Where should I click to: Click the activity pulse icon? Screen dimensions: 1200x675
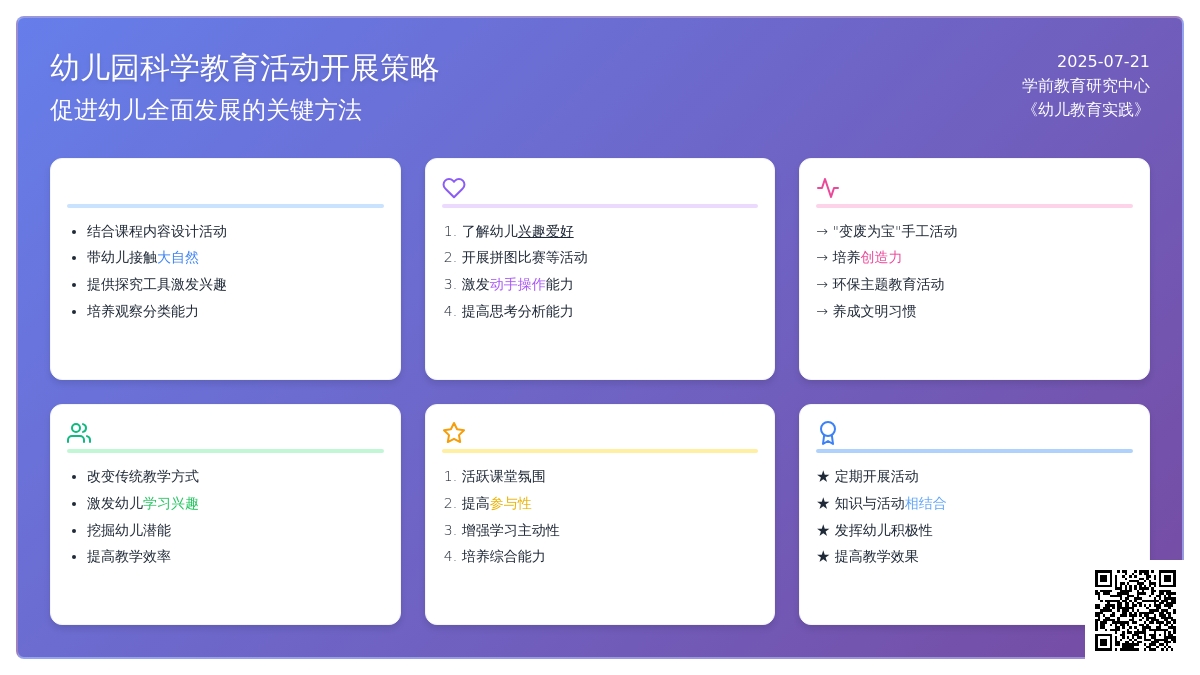[828, 188]
